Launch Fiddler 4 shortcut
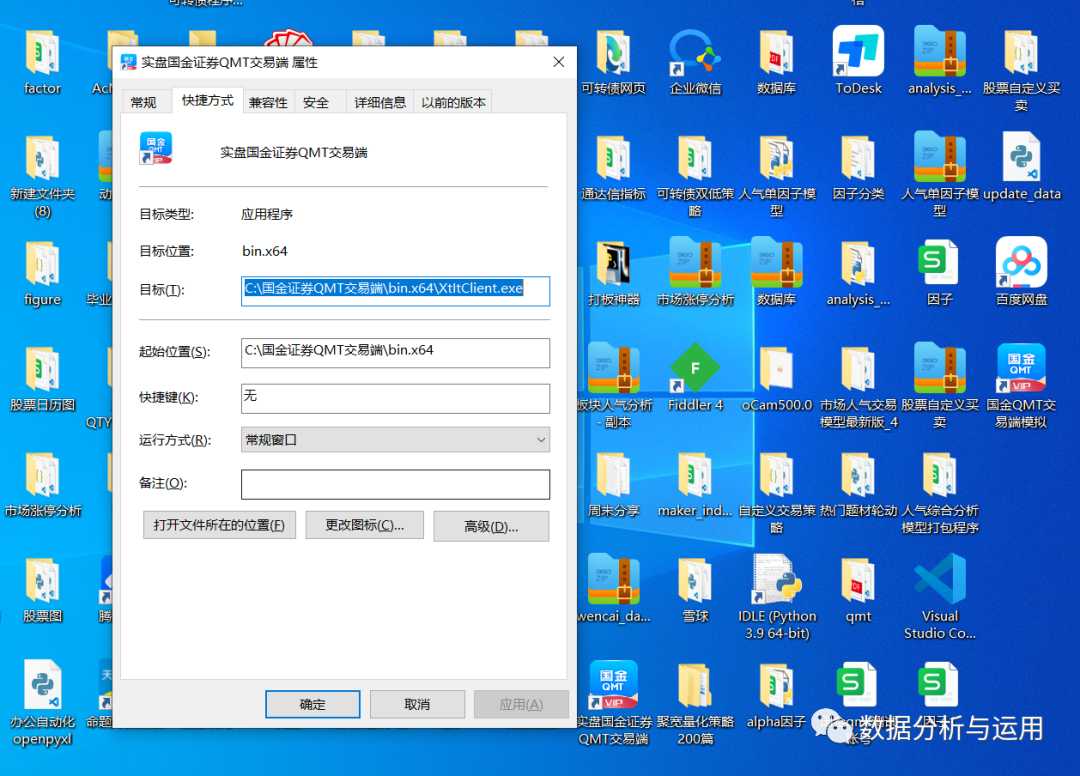The width and height of the screenshot is (1080, 776). pyautogui.click(x=695, y=377)
